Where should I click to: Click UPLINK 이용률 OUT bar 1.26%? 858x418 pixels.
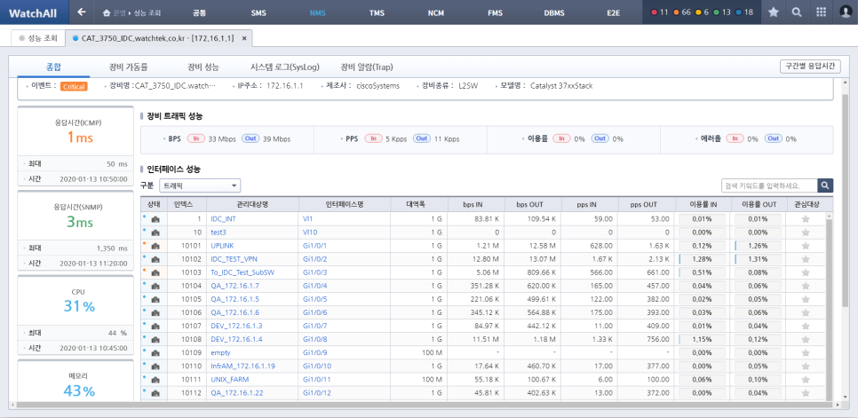pyautogui.click(x=758, y=246)
